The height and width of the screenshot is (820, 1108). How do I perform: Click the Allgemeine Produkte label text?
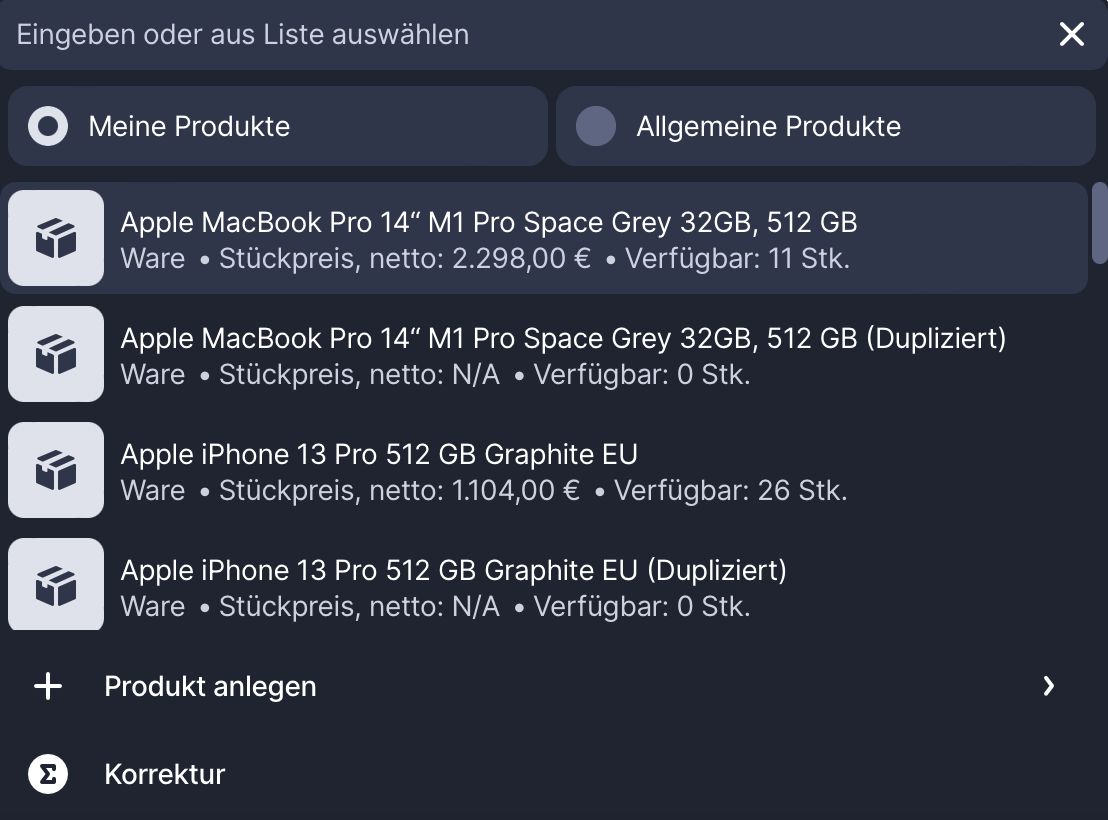coord(768,127)
